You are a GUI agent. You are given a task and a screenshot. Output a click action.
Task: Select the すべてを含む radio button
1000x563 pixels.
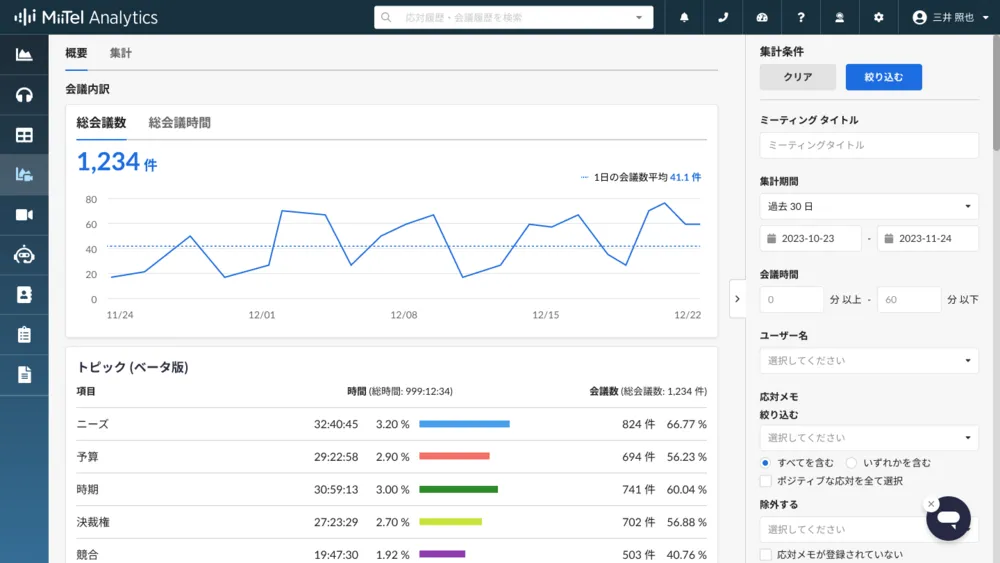tap(766, 463)
